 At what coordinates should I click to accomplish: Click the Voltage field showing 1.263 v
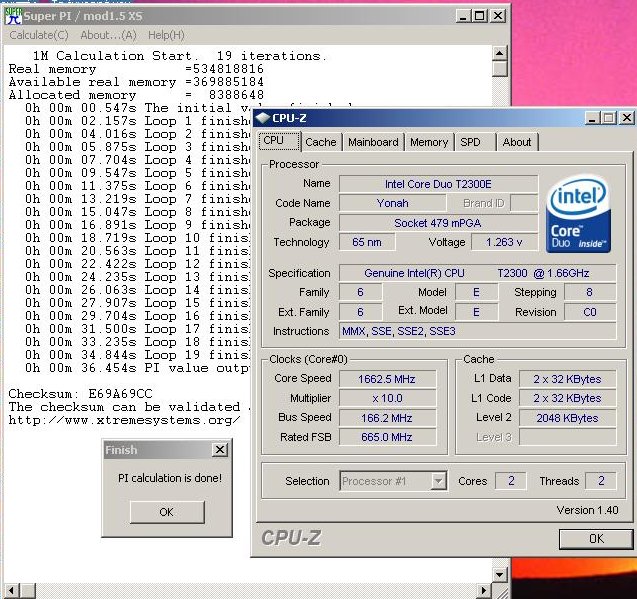click(x=505, y=242)
